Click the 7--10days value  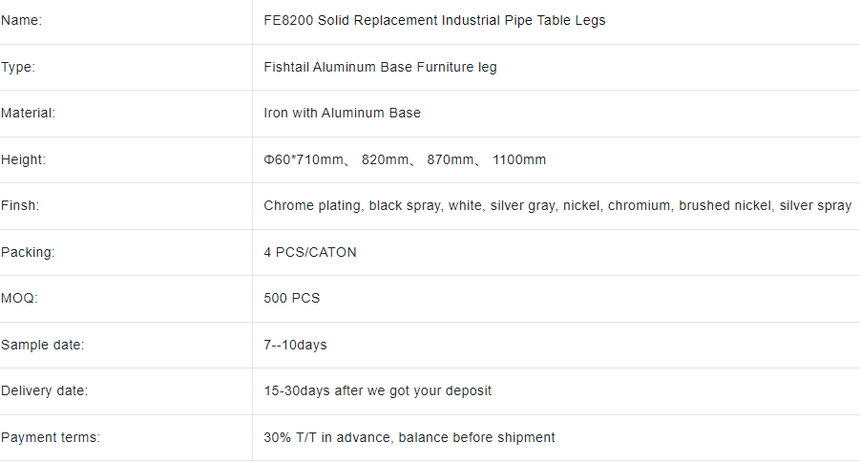pos(295,345)
